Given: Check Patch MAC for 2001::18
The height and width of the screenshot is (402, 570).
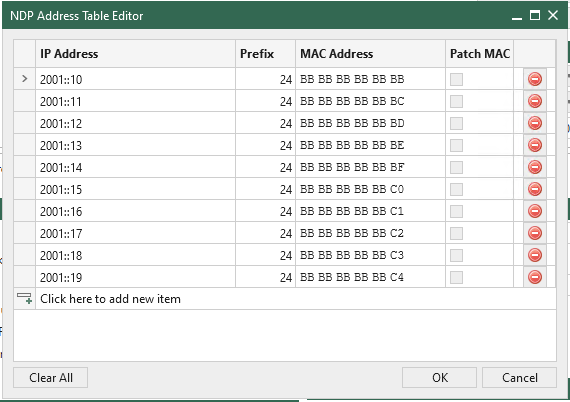Looking at the screenshot, I should click(x=456, y=255).
